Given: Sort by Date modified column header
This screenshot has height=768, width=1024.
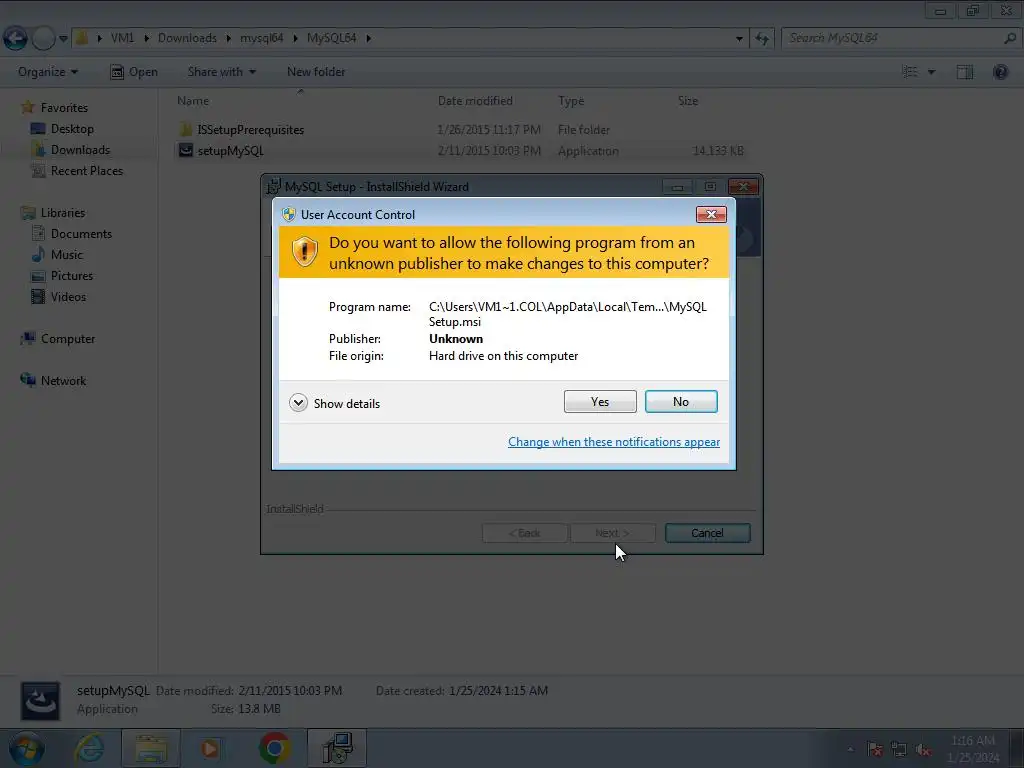Looking at the screenshot, I should (475, 101).
